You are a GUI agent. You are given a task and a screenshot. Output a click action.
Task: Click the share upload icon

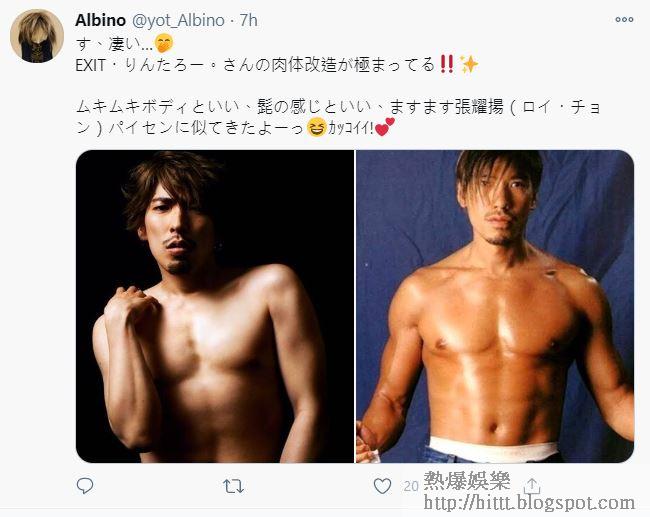click(532, 485)
